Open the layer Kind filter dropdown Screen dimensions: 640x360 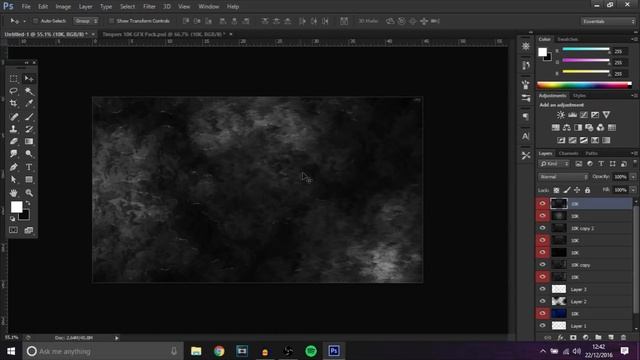click(x=554, y=164)
